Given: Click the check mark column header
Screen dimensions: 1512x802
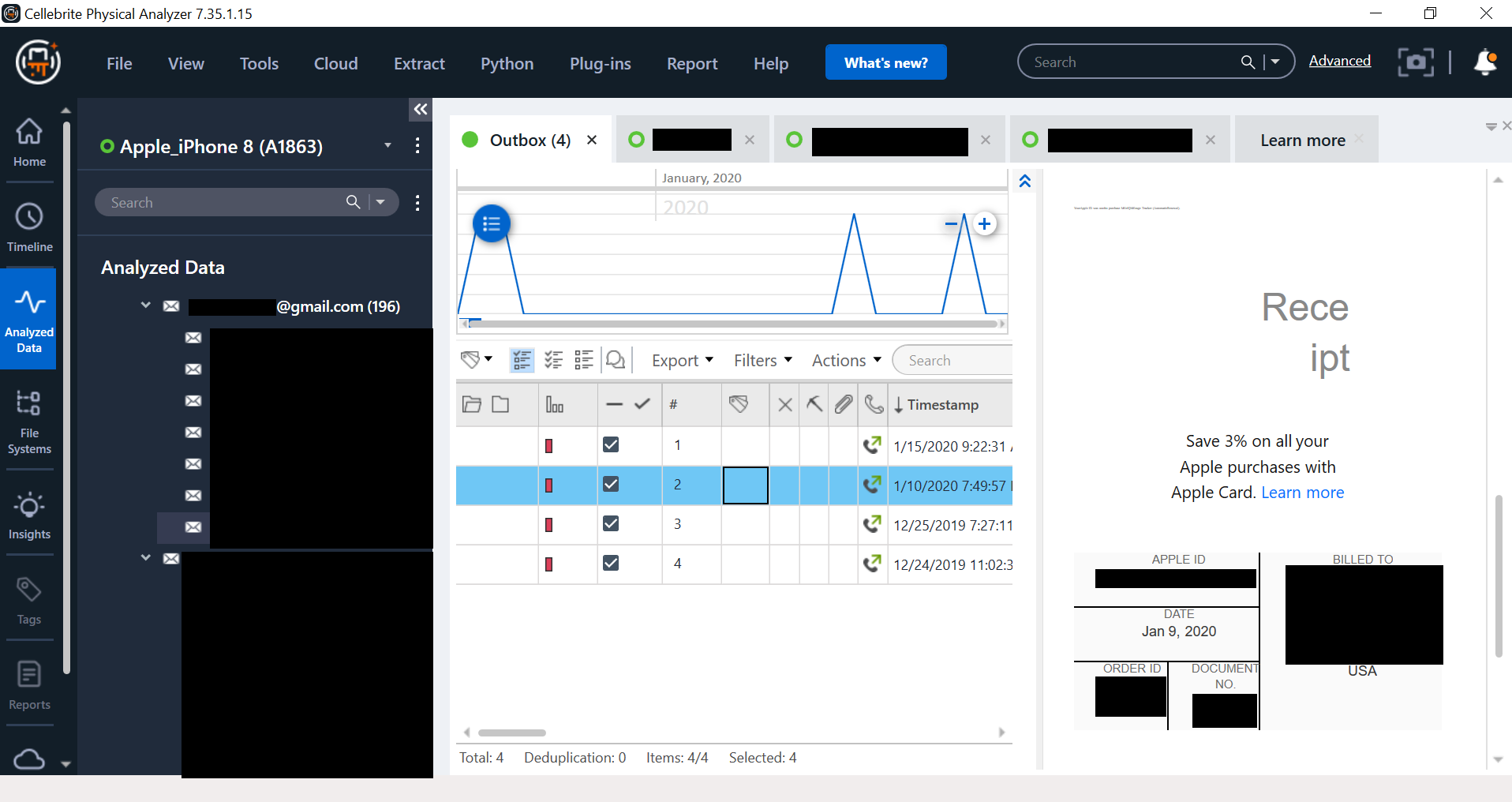Looking at the screenshot, I should pos(642,403).
